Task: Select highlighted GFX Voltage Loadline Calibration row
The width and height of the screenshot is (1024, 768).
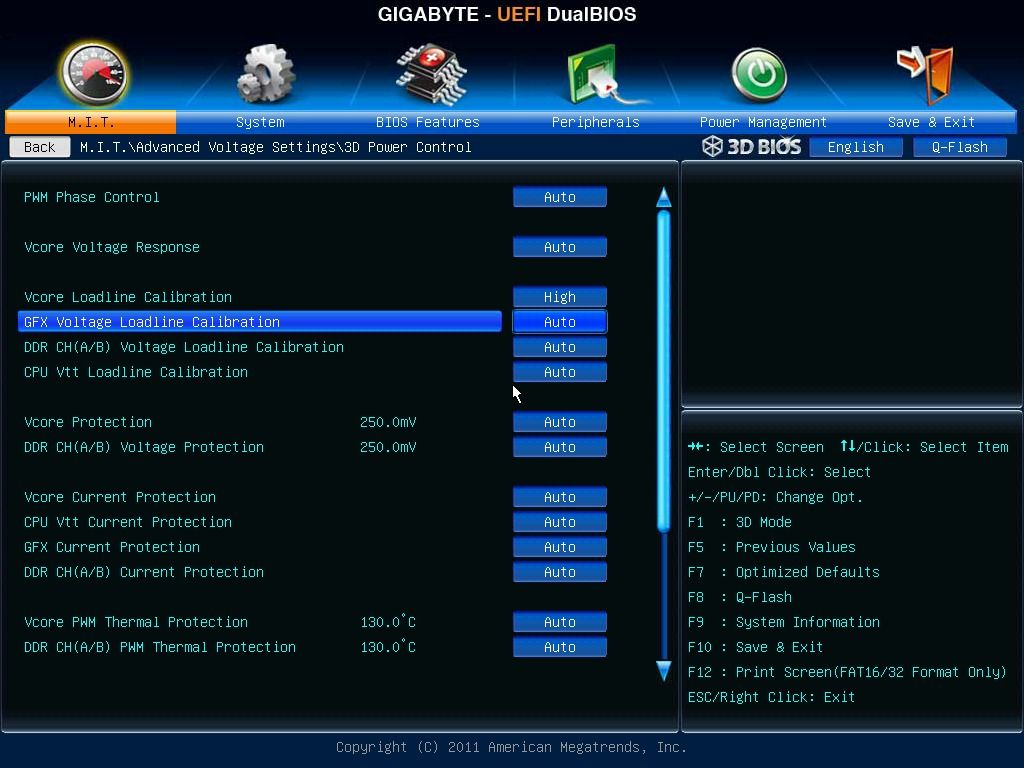Action: pyautogui.click(x=260, y=322)
